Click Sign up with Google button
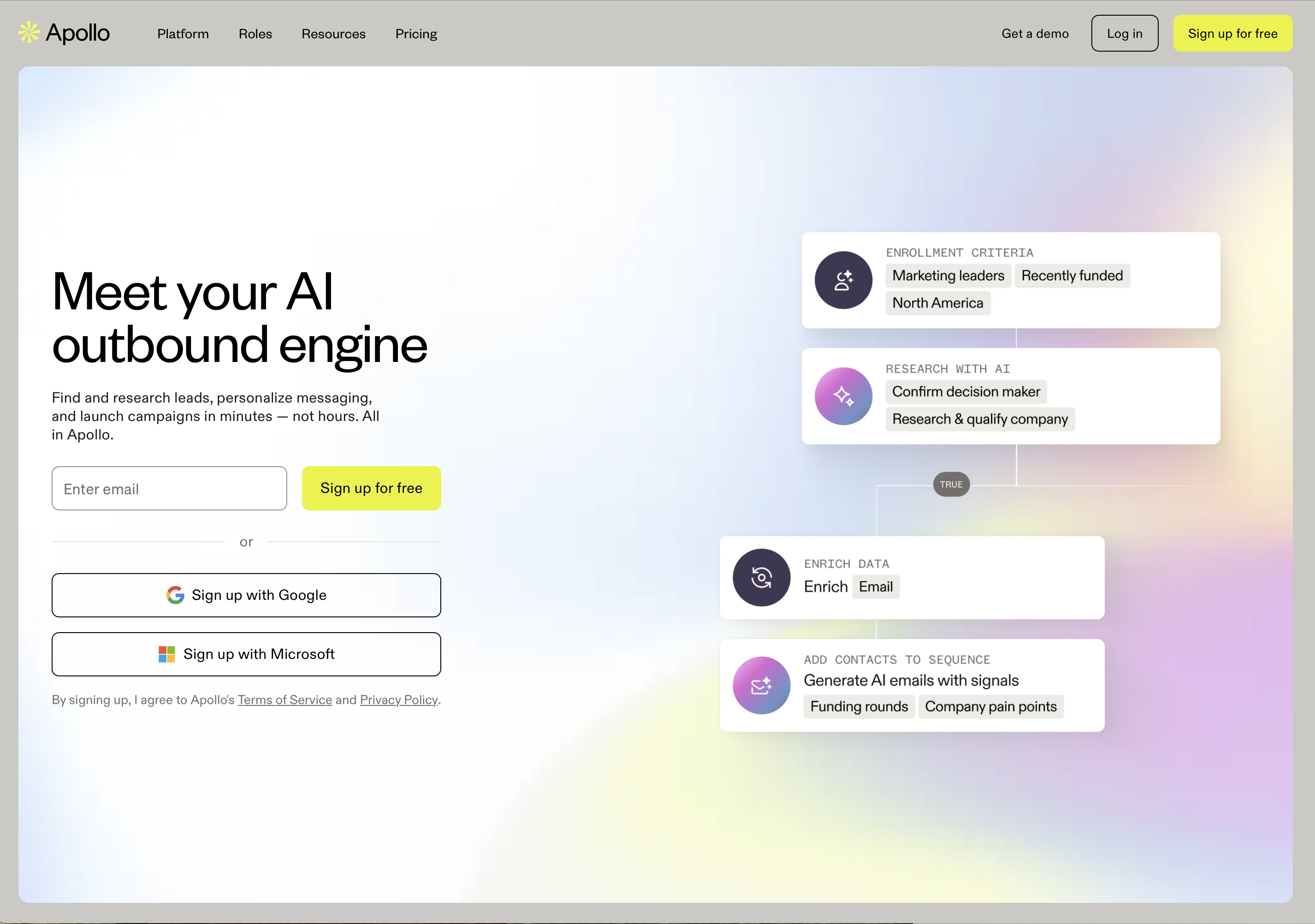Viewport: 1315px width, 924px height. tap(246, 595)
